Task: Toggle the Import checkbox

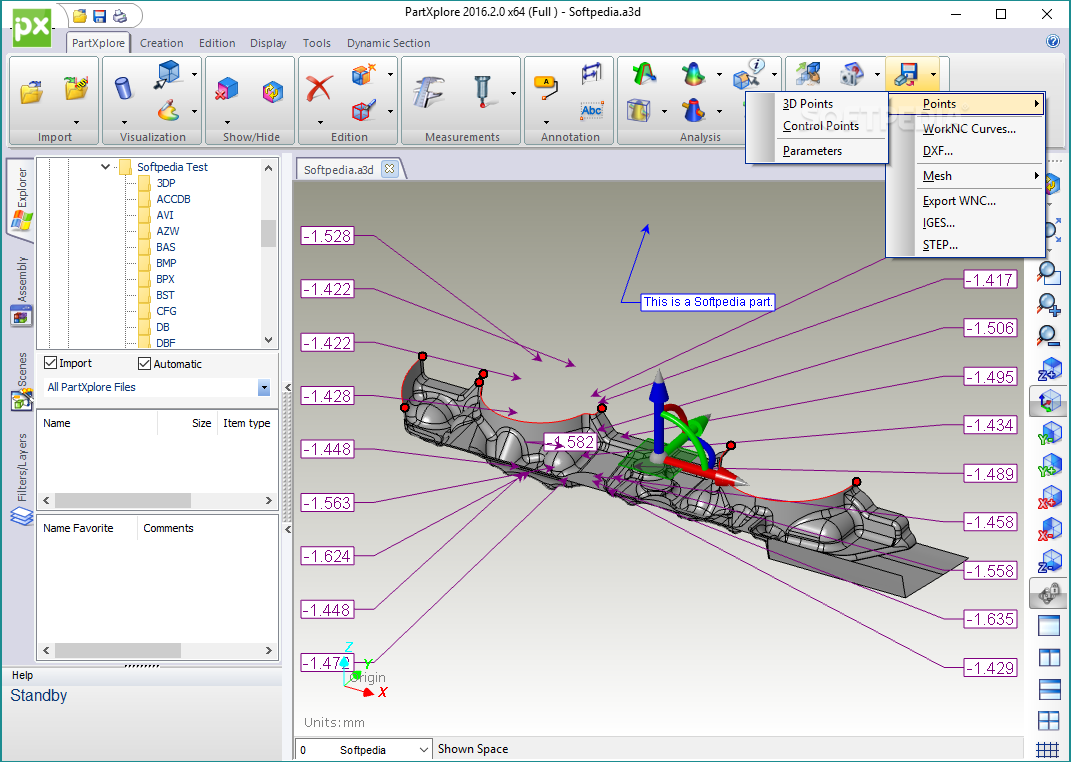Action: click(51, 363)
